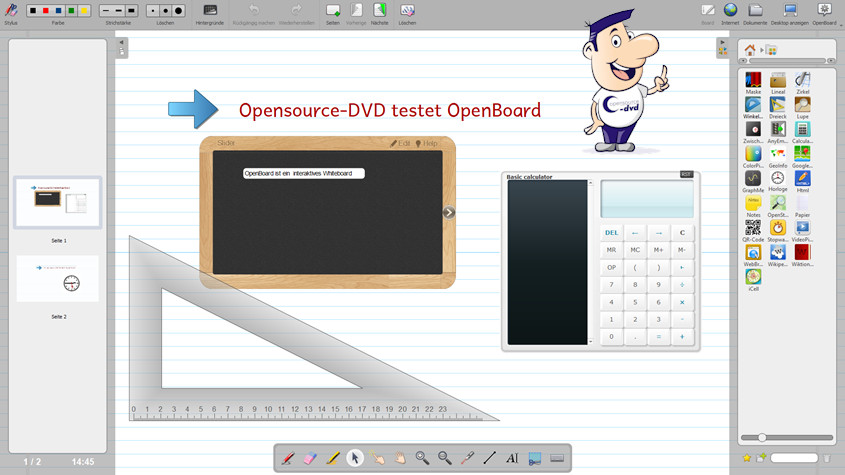This screenshot has width=845, height=475.
Task: Select the hand scroll page tool
Action: tap(400, 458)
